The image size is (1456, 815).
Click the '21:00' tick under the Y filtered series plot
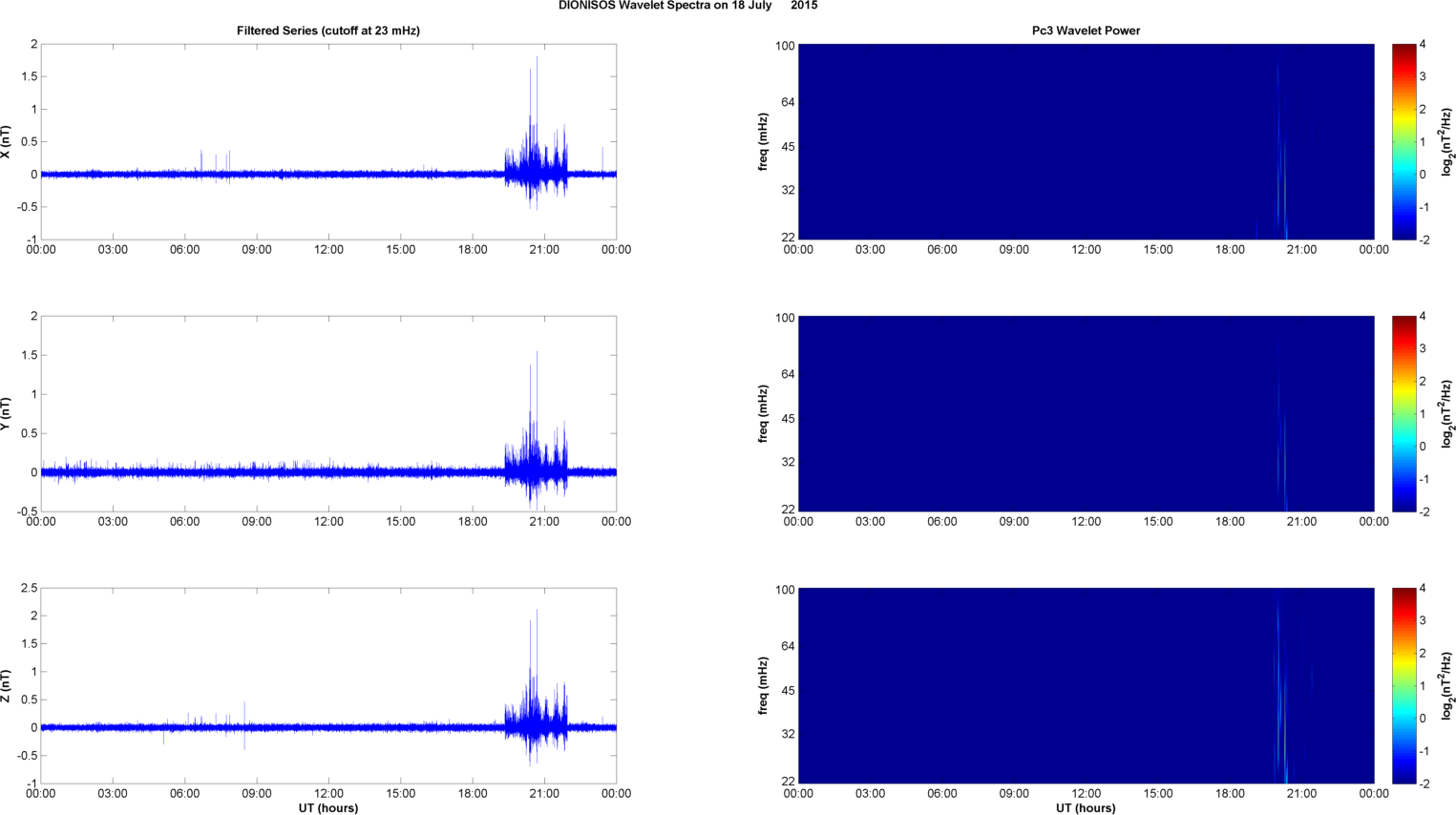click(x=544, y=522)
